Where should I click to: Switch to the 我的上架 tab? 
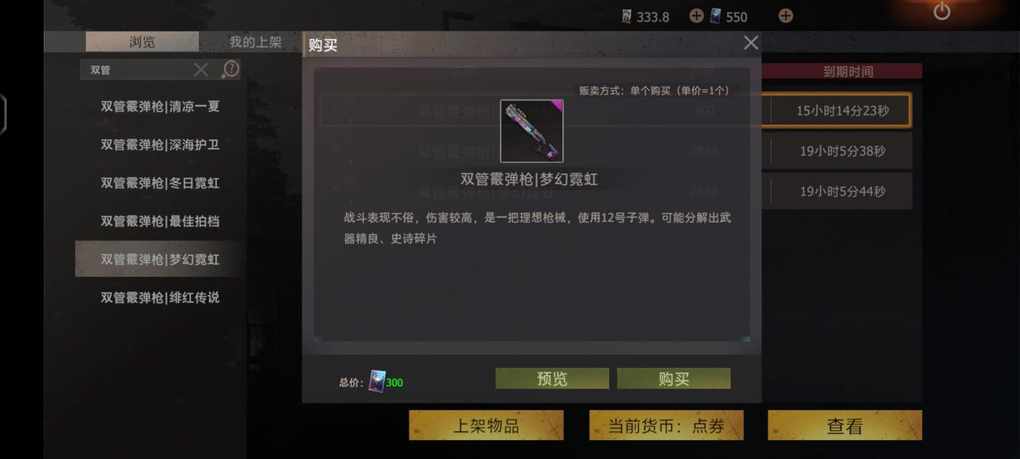coord(254,42)
